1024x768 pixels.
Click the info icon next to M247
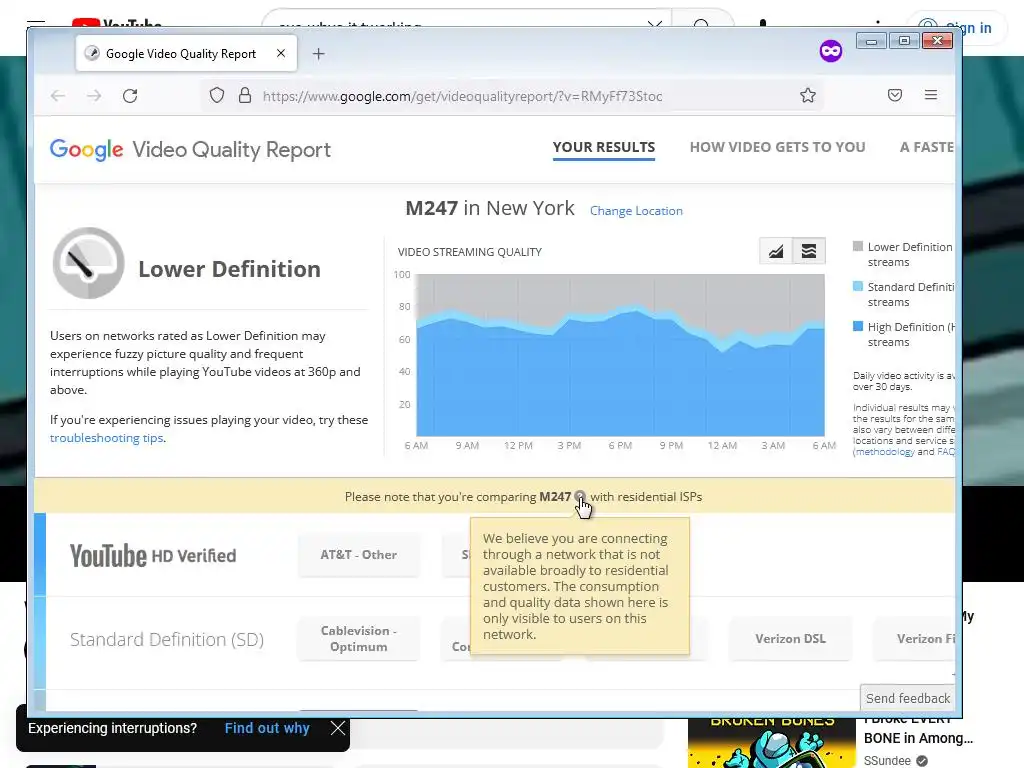click(x=580, y=496)
